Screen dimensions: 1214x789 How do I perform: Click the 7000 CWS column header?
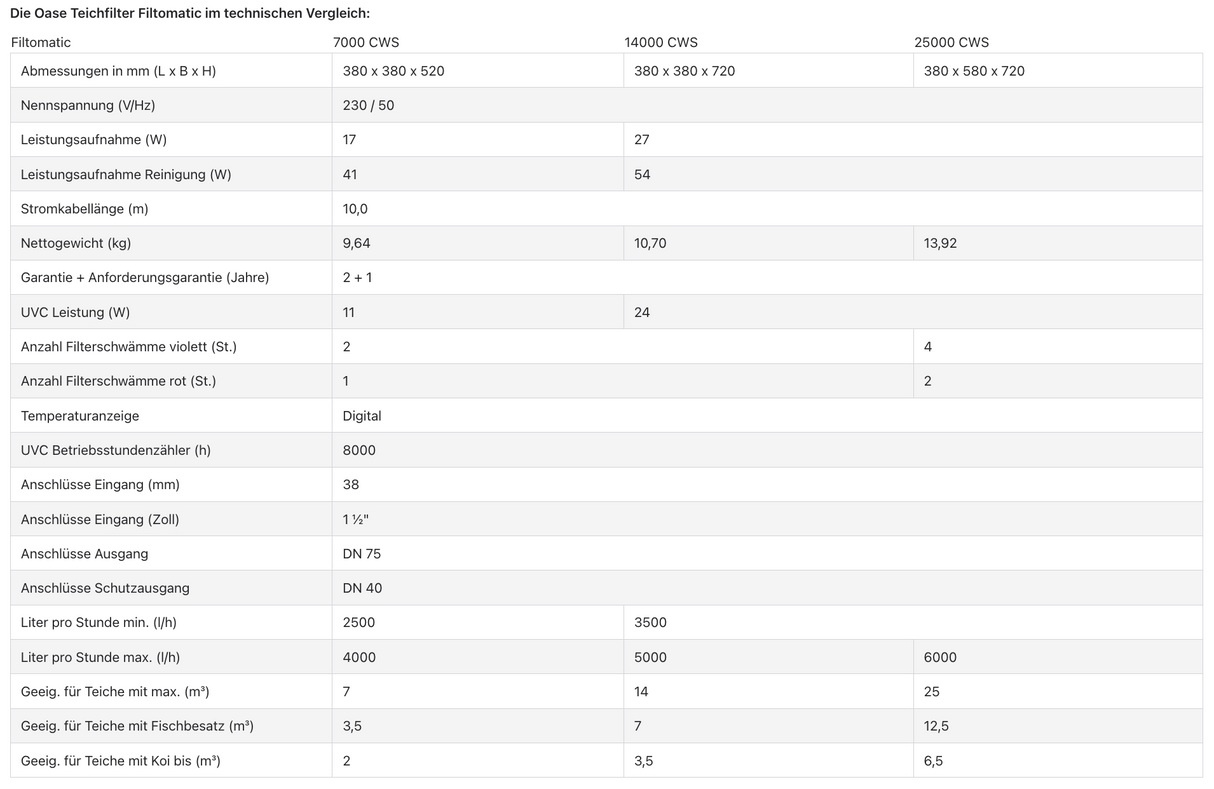pos(365,42)
